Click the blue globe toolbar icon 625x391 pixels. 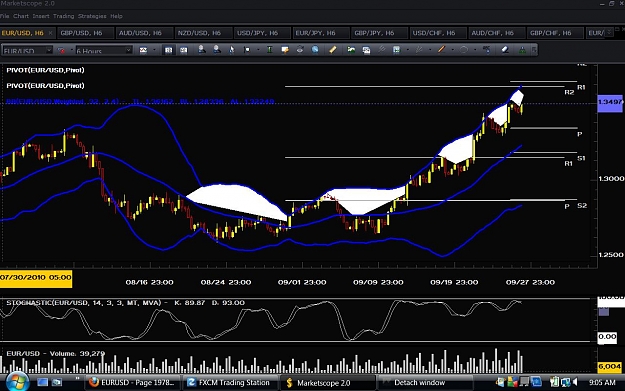315,50
